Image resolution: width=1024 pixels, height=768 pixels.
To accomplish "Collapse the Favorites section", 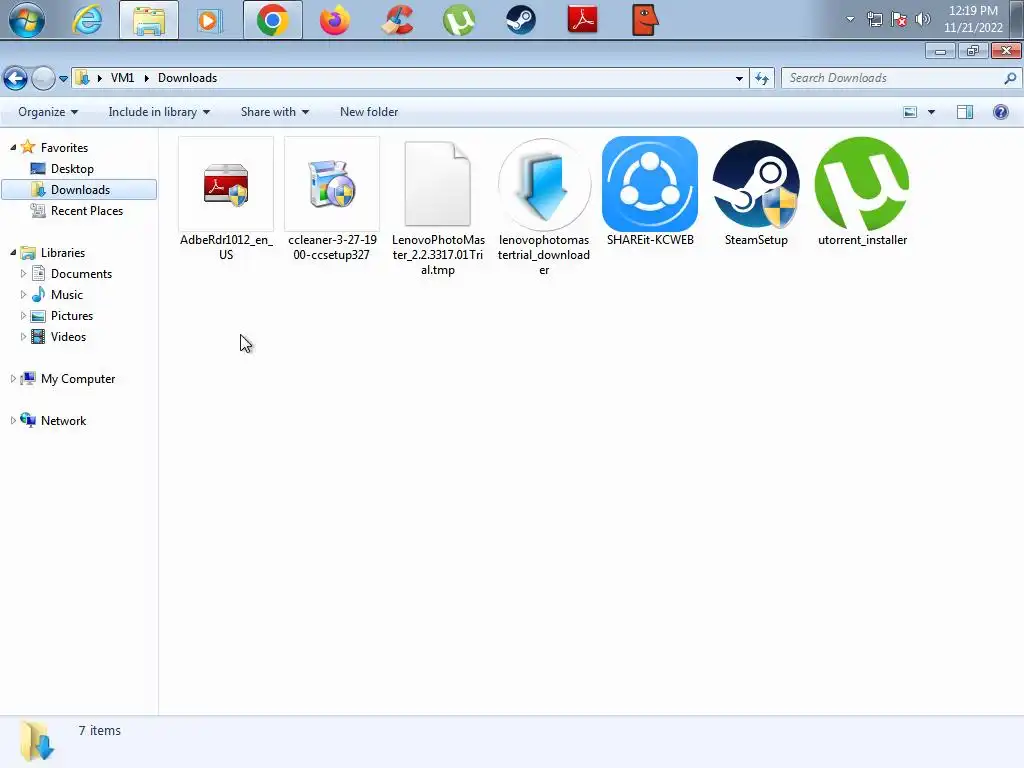I will (13, 148).
